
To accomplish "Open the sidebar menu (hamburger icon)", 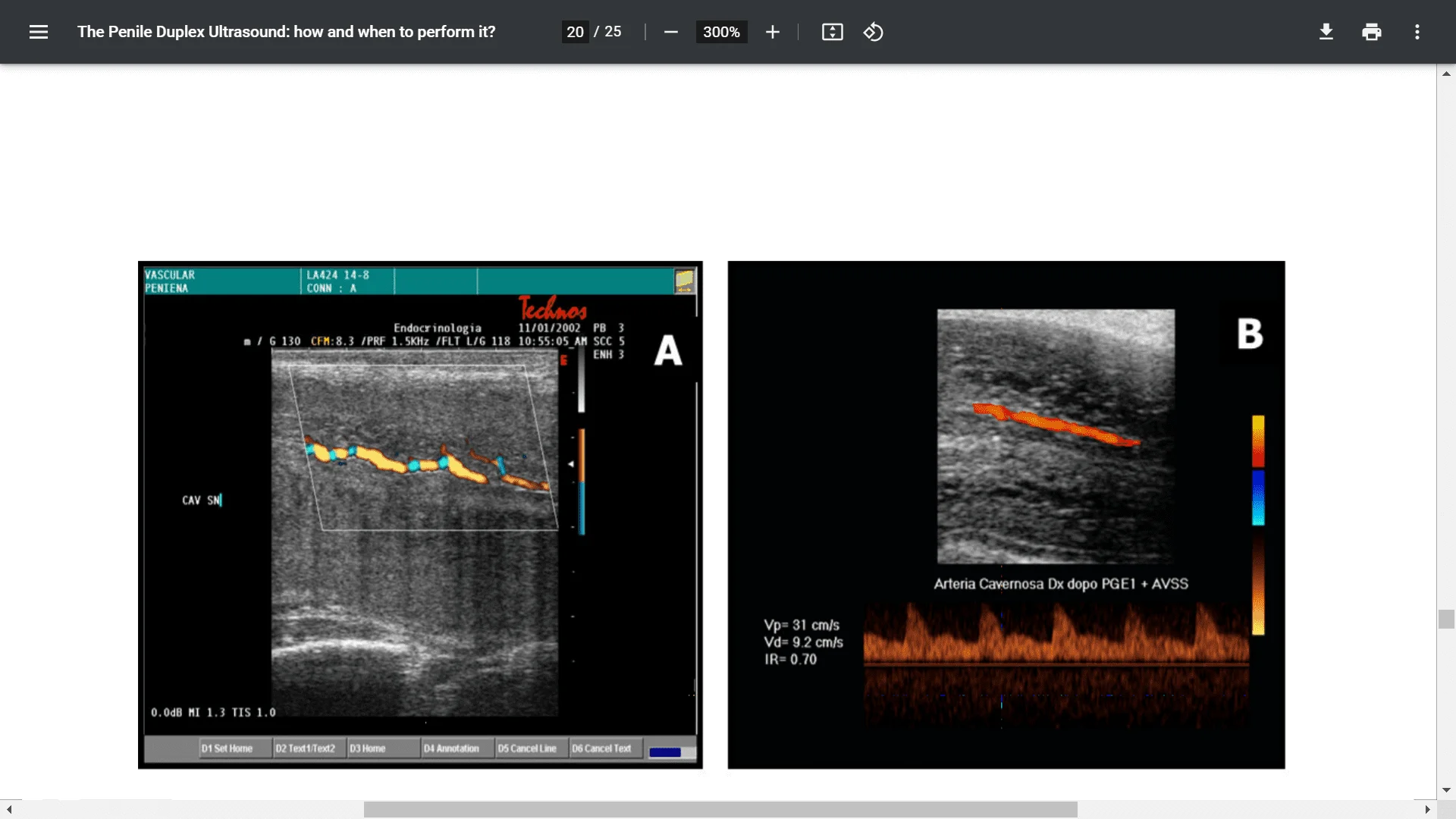I will click(x=39, y=32).
